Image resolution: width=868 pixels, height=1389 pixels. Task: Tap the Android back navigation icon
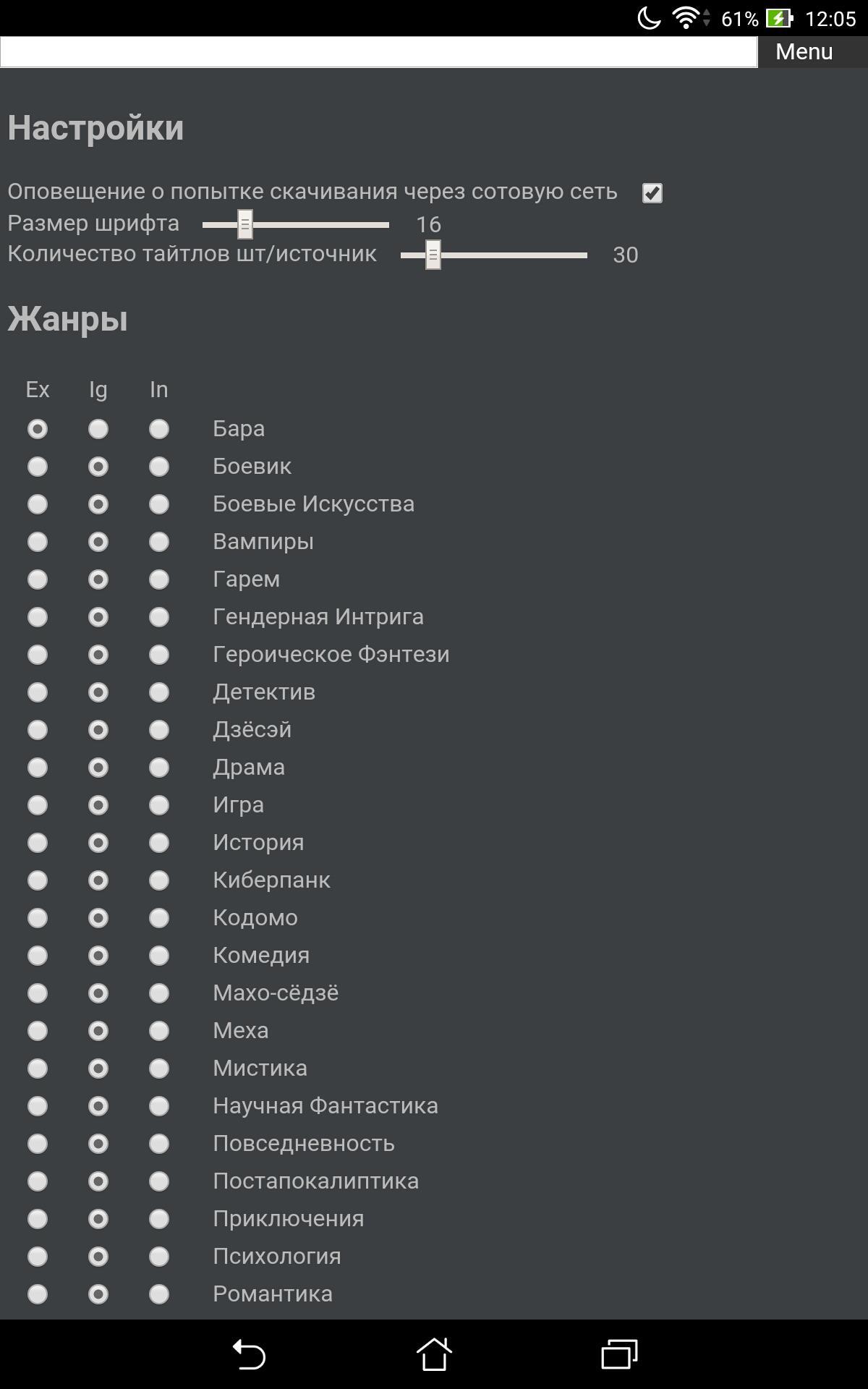coord(250,1354)
